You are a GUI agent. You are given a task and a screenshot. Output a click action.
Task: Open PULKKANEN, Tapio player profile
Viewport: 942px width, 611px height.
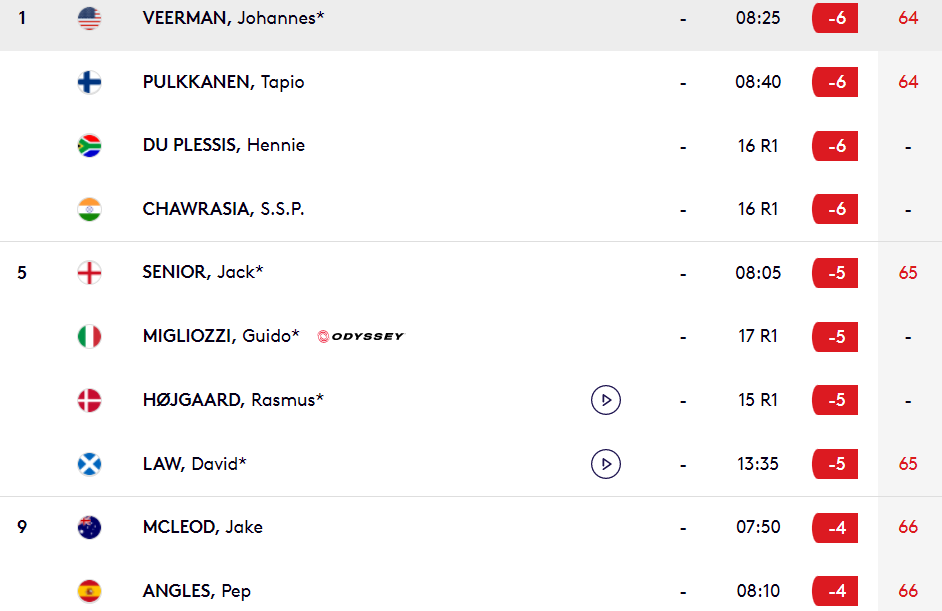pyautogui.click(x=223, y=82)
